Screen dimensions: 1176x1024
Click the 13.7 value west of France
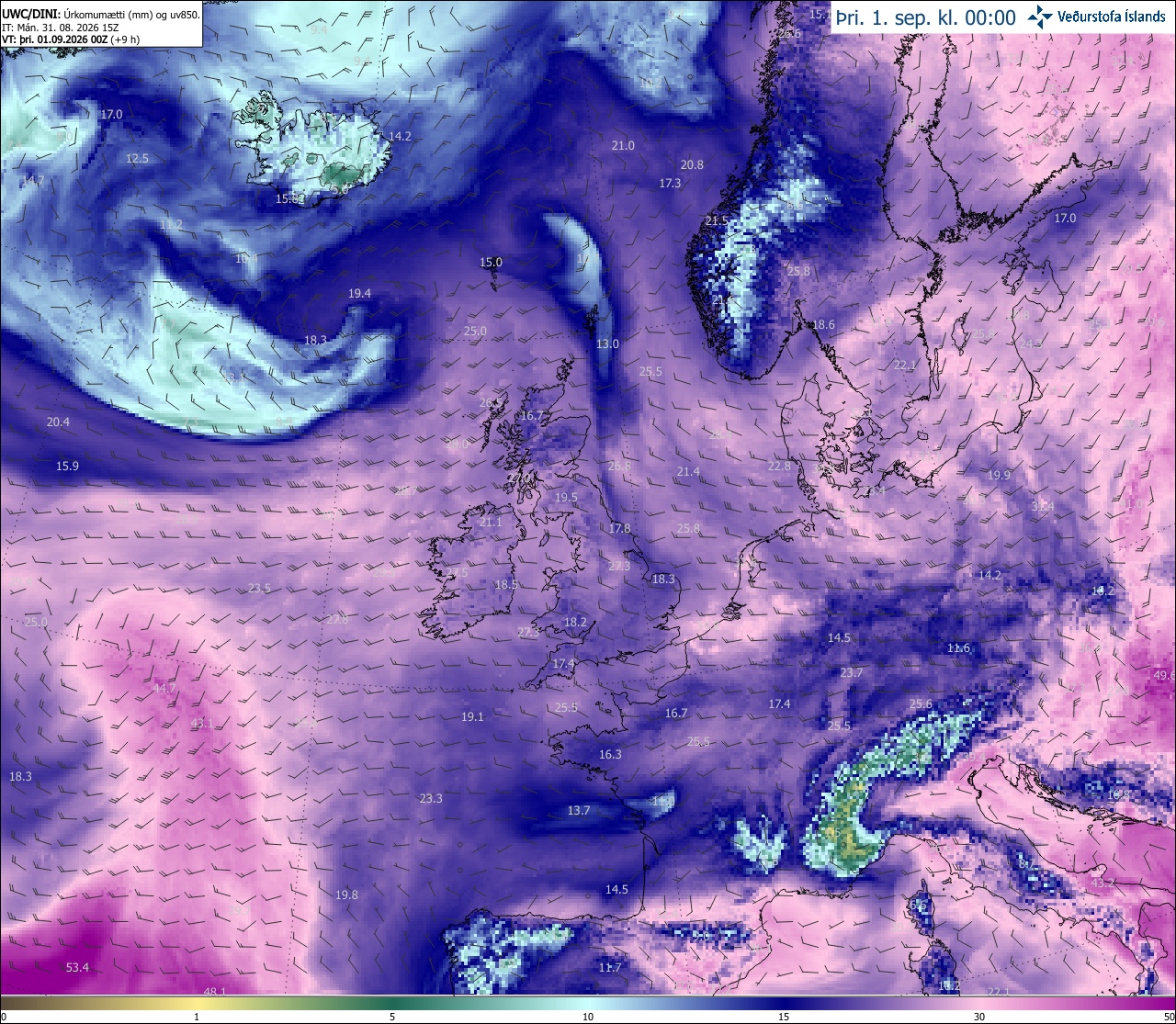click(579, 810)
